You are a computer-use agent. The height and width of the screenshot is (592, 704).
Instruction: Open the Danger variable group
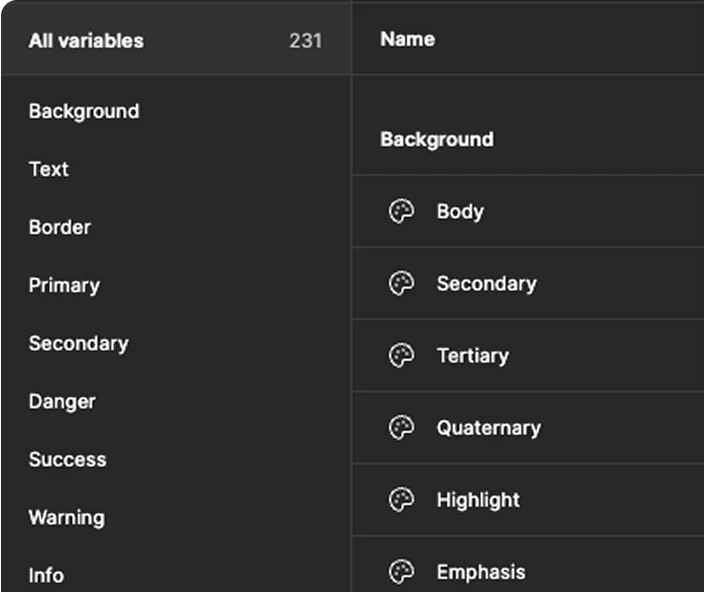click(x=62, y=401)
